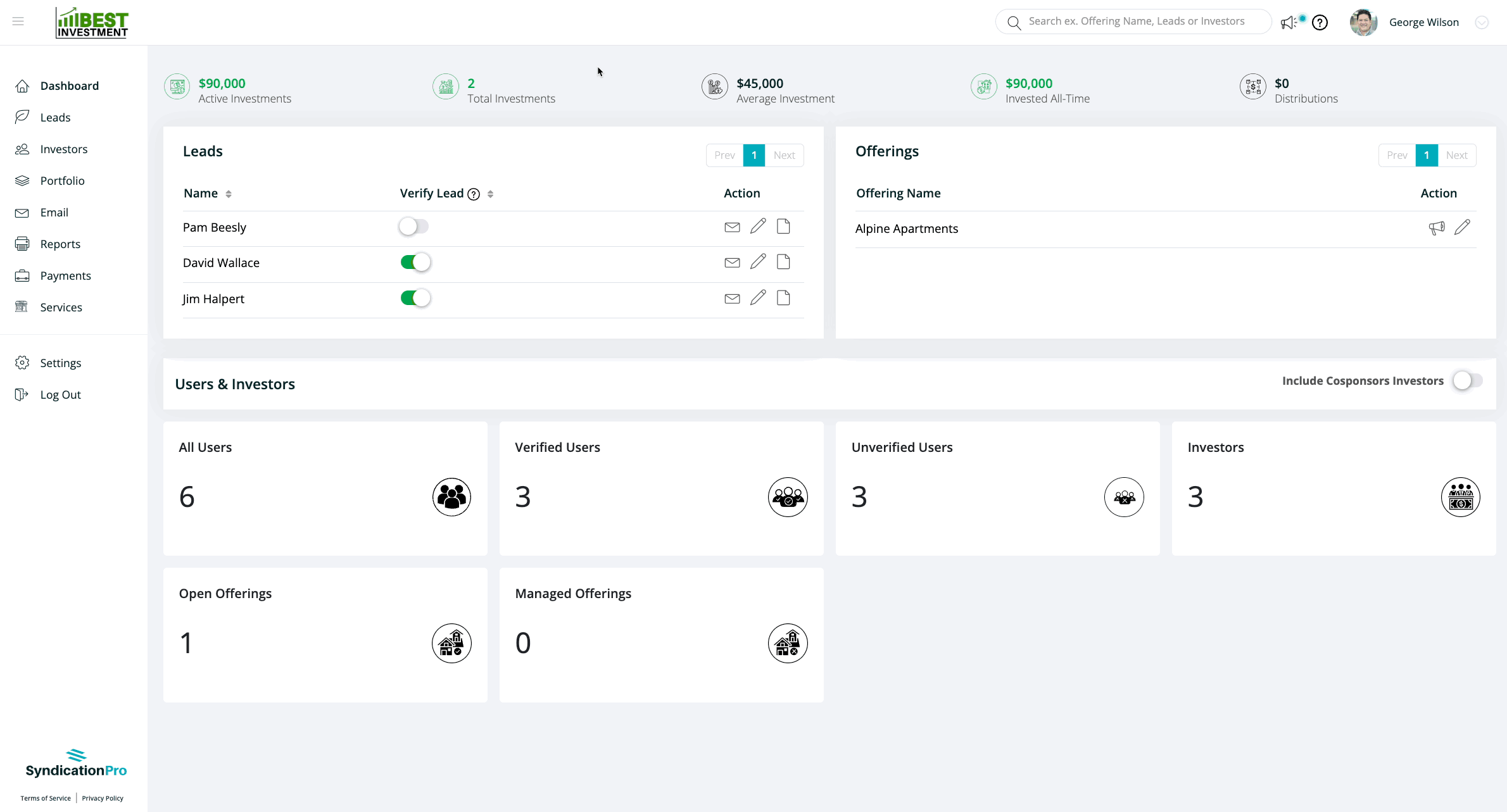Image resolution: width=1507 pixels, height=812 pixels.
Task: Click the edit icon for Alpine Apartments offering
Action: [x=1462, y=228]
